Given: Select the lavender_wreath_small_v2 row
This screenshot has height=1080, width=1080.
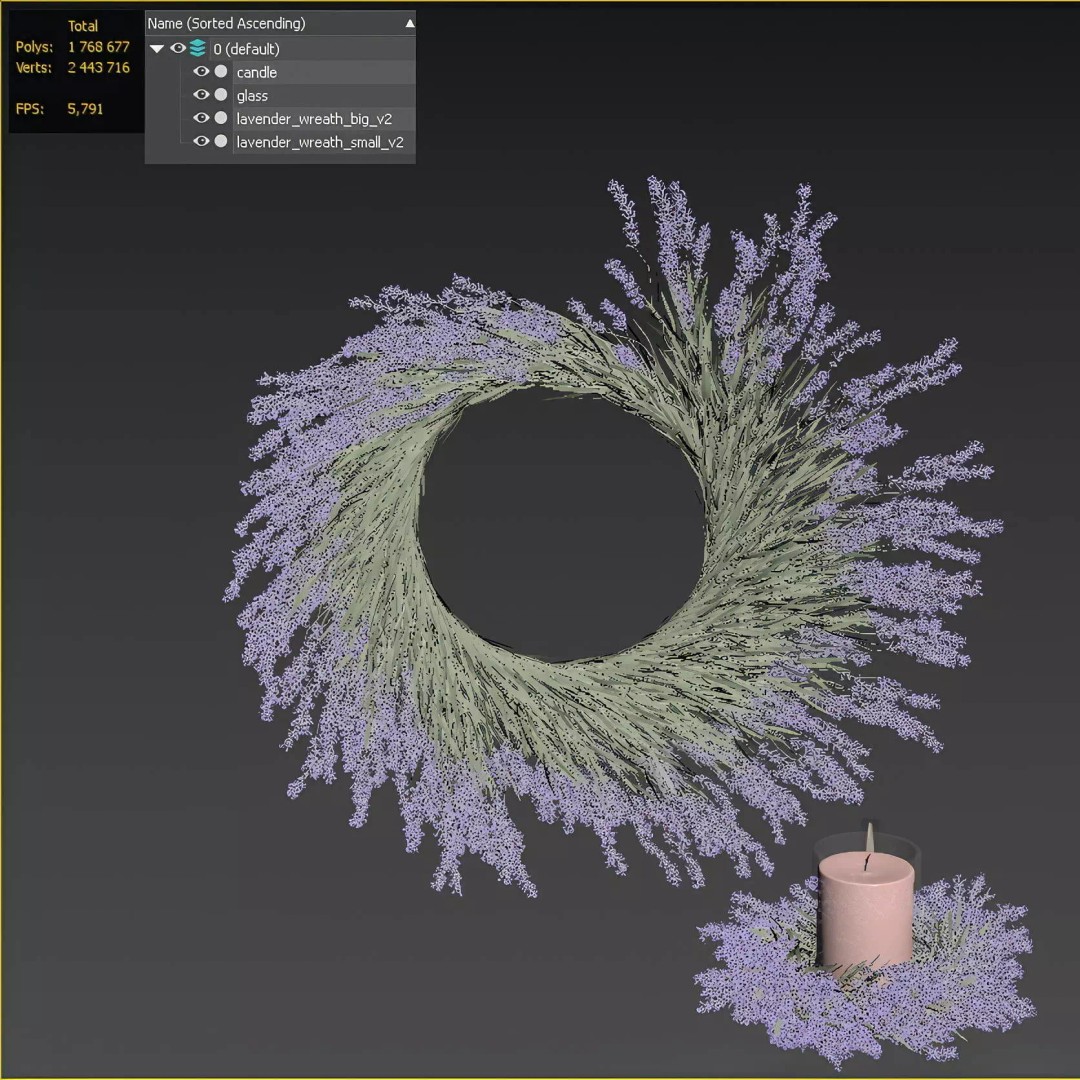Looking at the screenshot, I should click(324, 142).
